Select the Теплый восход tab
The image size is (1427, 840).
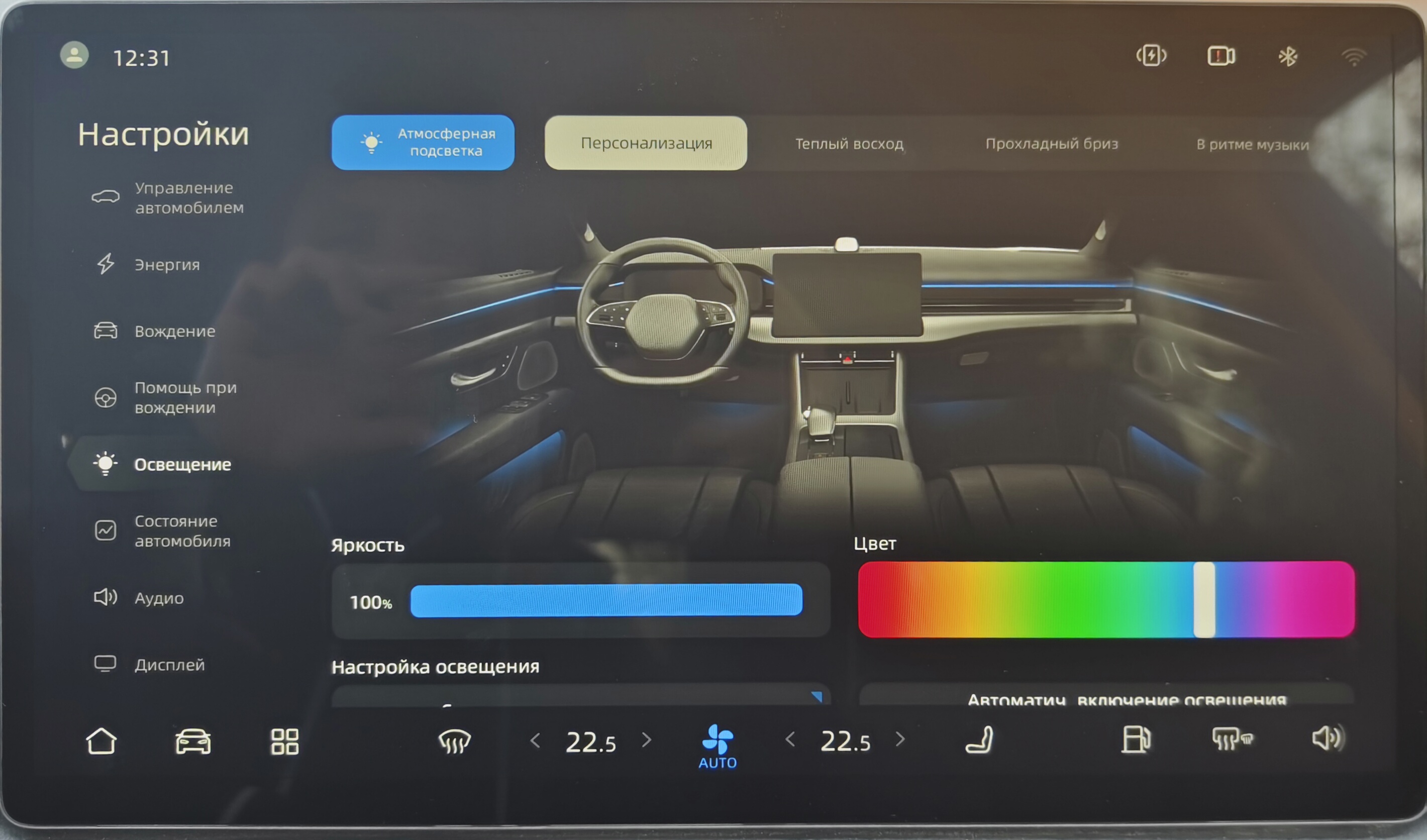tap(849, 144)
